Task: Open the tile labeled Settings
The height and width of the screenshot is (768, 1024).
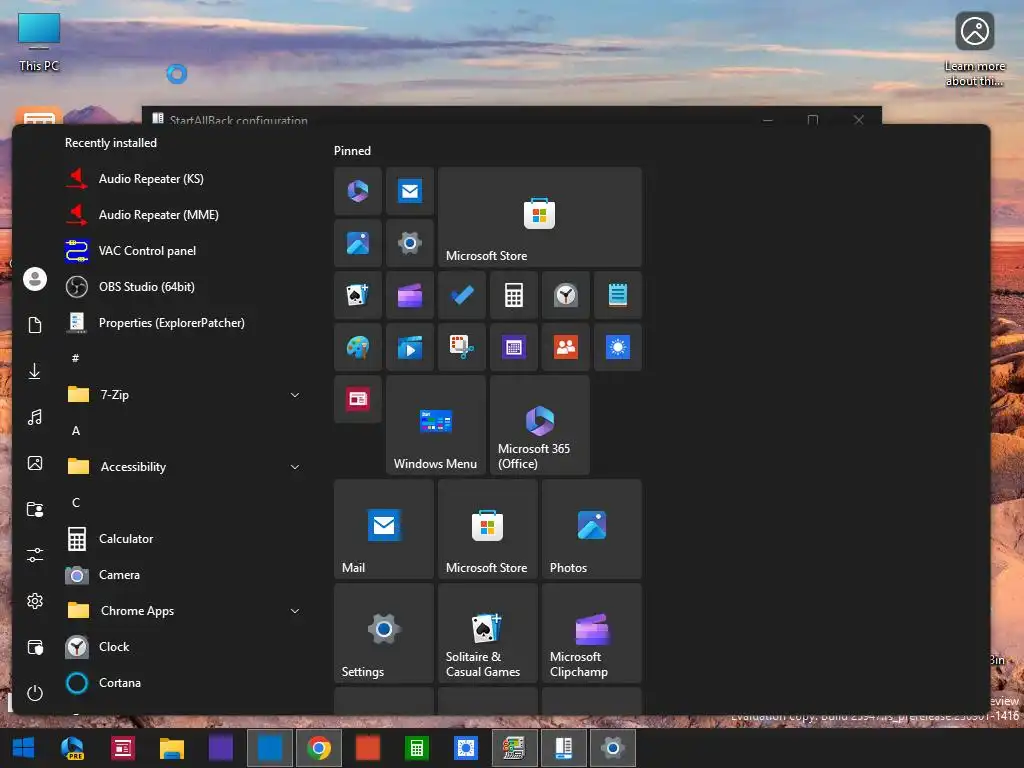Action: (383, 633)
